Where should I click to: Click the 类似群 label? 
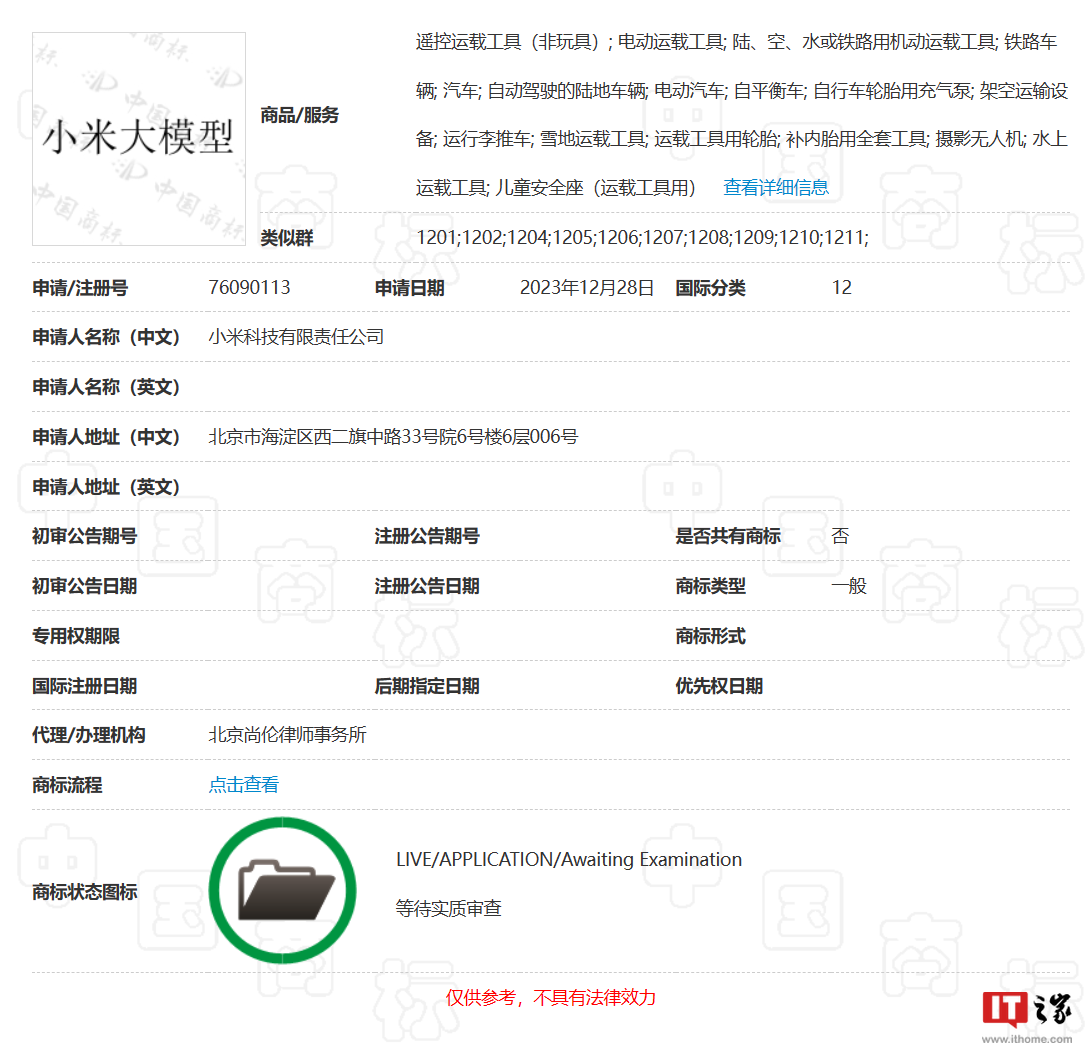pos(287,238)
